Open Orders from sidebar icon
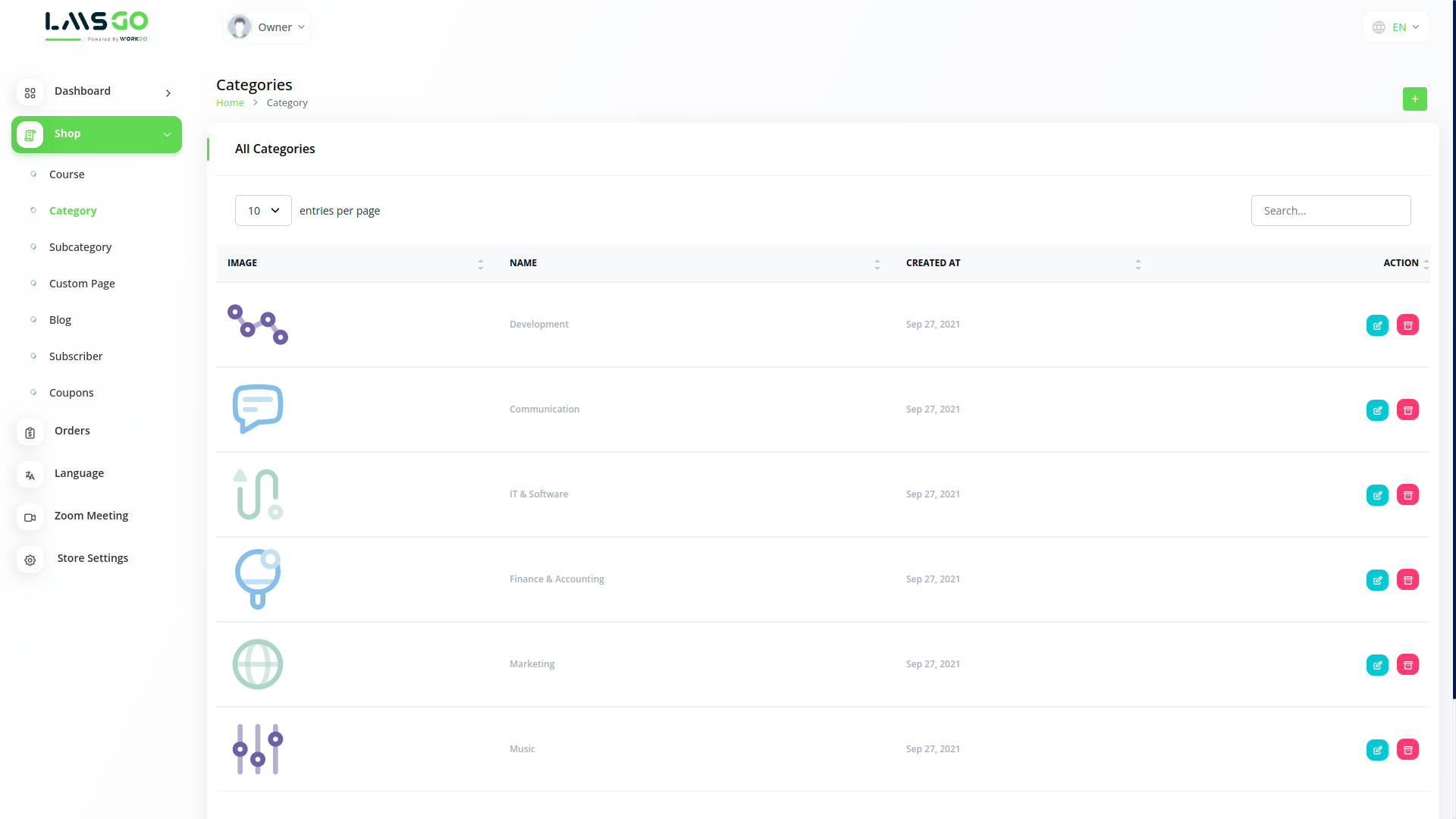The width and height of the screenshot is (1456, 819). pos(30,433)
